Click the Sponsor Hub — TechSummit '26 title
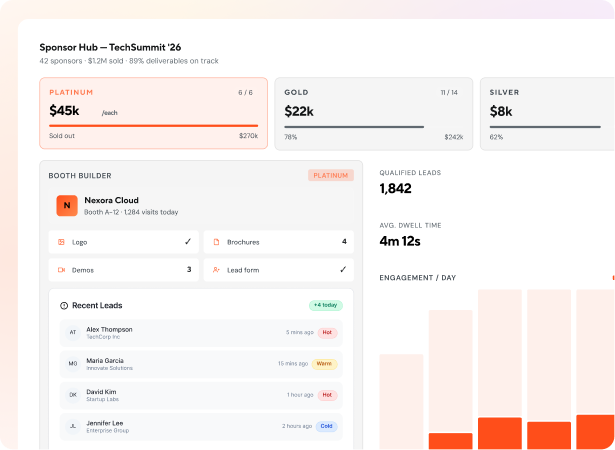This screenshot has height=450, width=615. pyautogui.click(x=110, y=47)
